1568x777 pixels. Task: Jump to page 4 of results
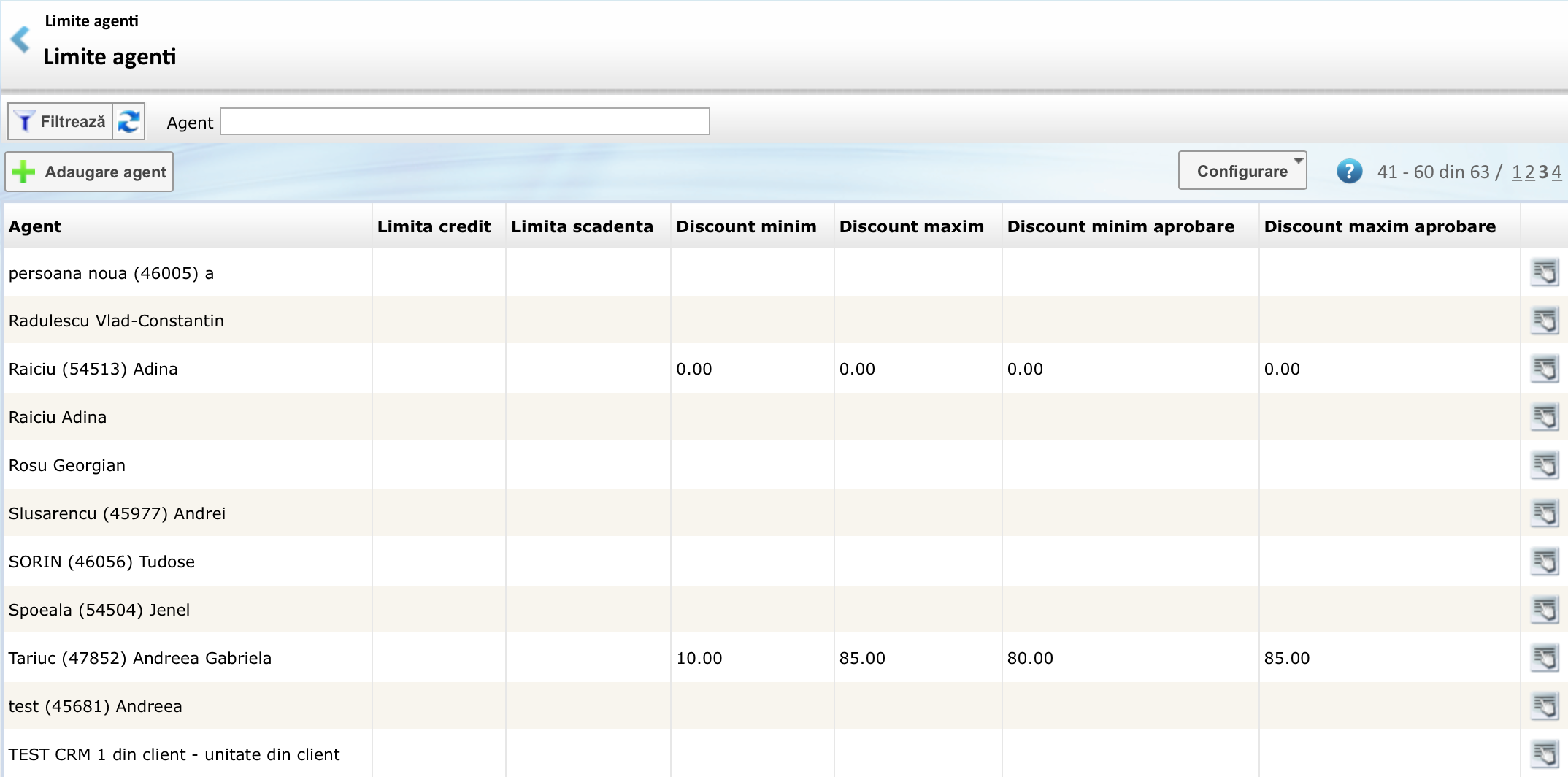click(x=1556, y=172)
